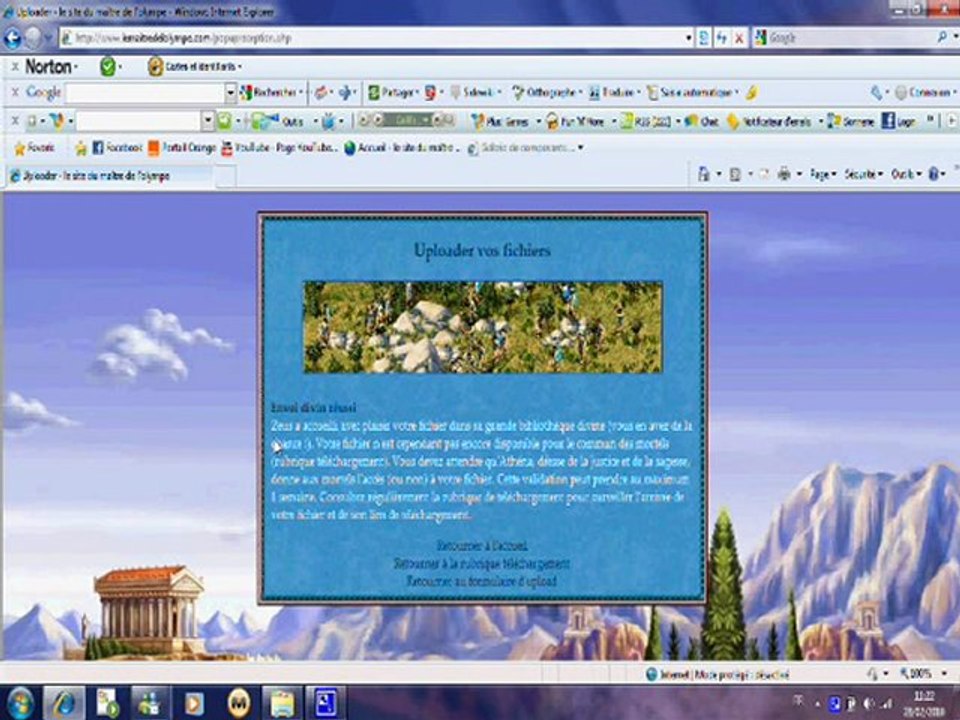Click Retourner au formulaire d'upload link
The height and width of the screenshot is (720, 960).
pyautogui.click(x=482, y=581)
